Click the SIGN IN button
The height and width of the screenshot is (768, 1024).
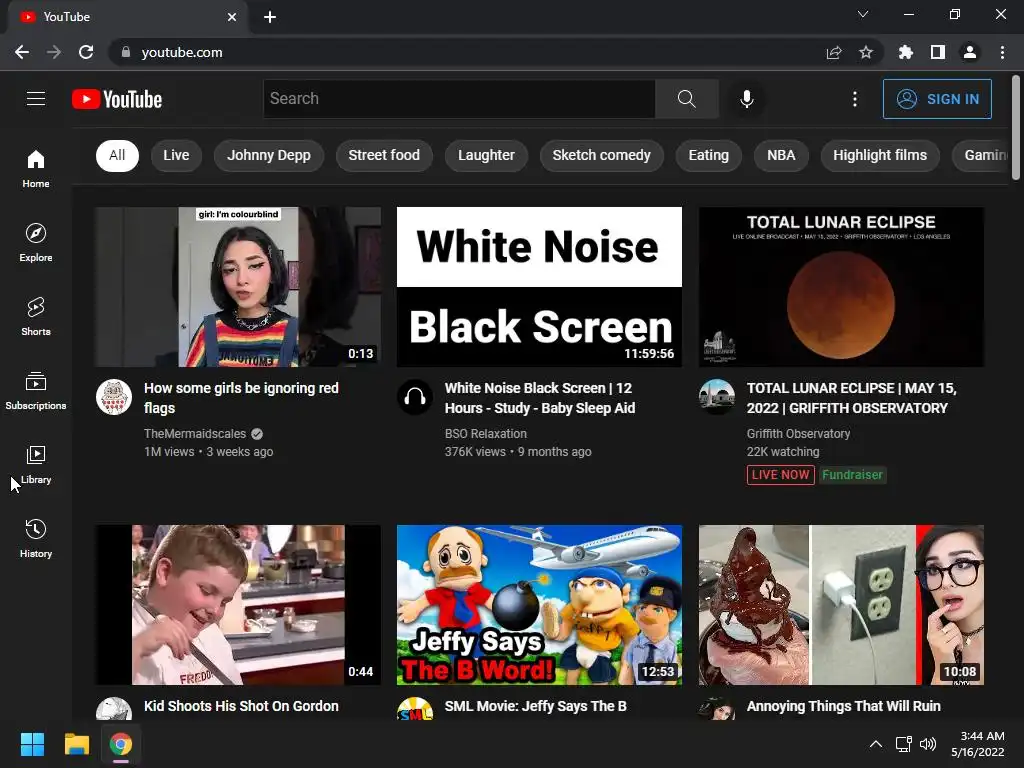937,99
